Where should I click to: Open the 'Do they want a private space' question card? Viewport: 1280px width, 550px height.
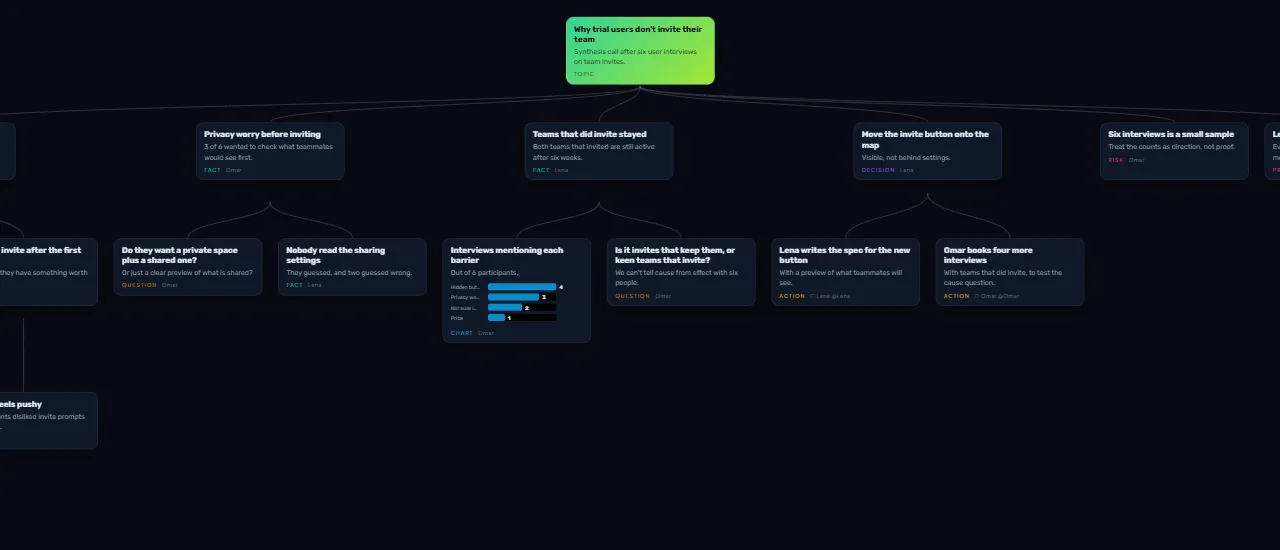(x=188, y=267)
